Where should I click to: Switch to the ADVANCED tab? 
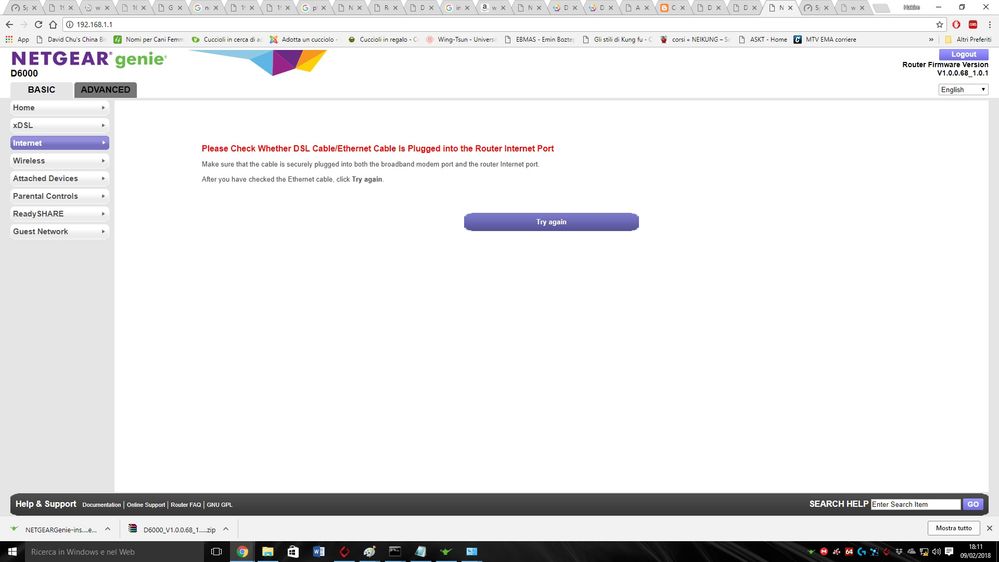point(105,90)
